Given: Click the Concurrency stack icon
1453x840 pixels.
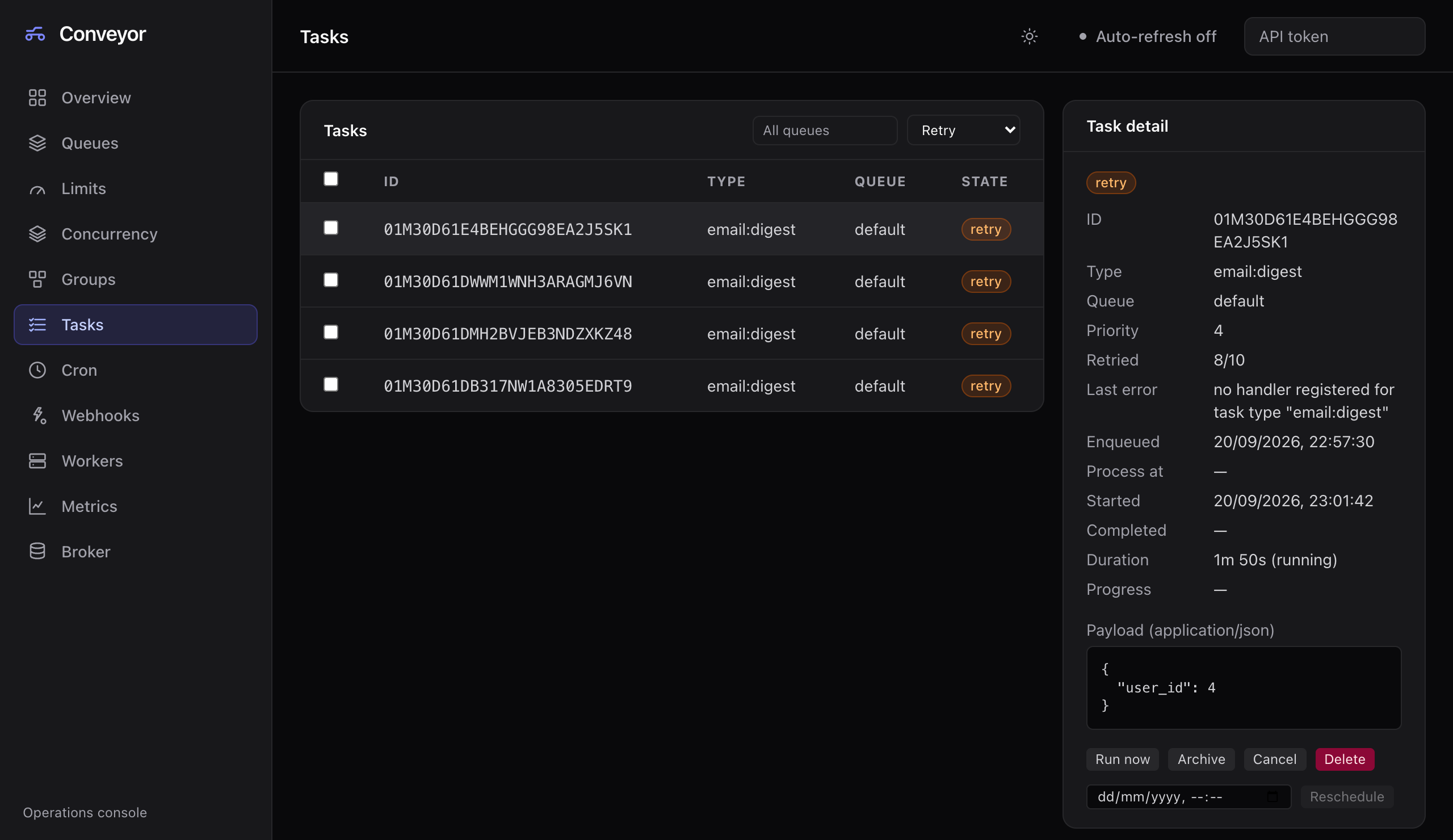Looking at the screenshot, I should [37, 234].
